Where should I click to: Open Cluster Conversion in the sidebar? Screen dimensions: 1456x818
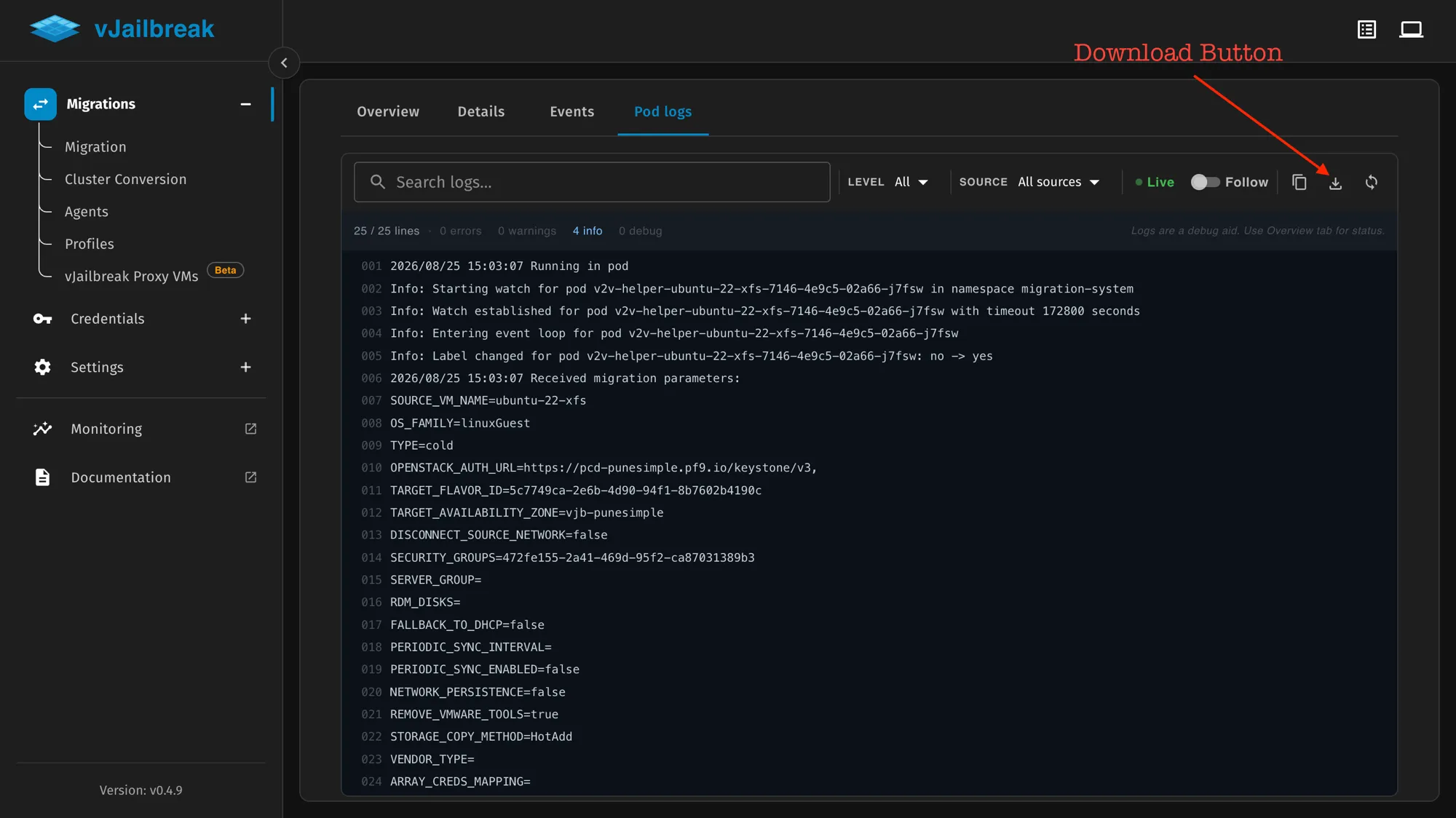(x=125, y=179)
